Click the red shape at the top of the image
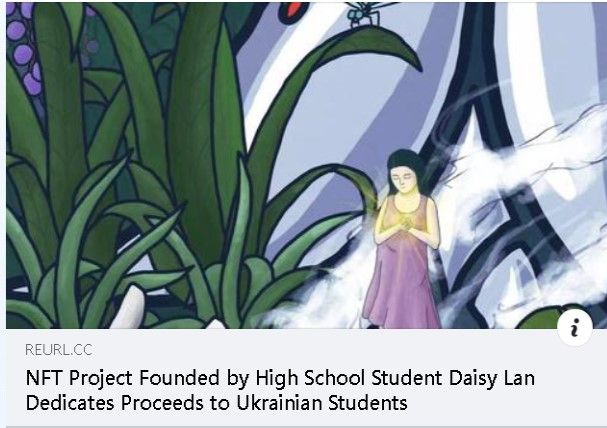The width and height of the screenshot is (607, 428). pyautogui.click(x=294, y=10)
